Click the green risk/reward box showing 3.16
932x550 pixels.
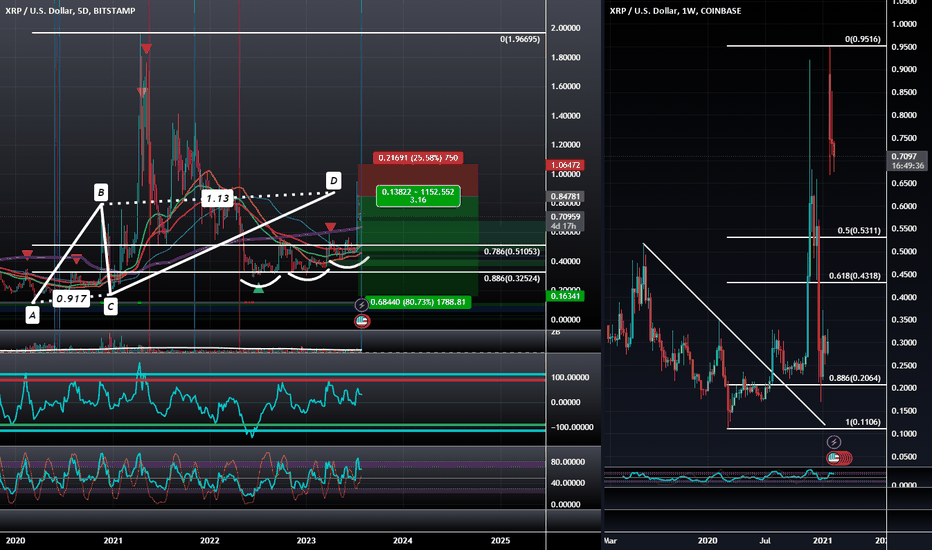pyautogui.click(x=418, y=196)
